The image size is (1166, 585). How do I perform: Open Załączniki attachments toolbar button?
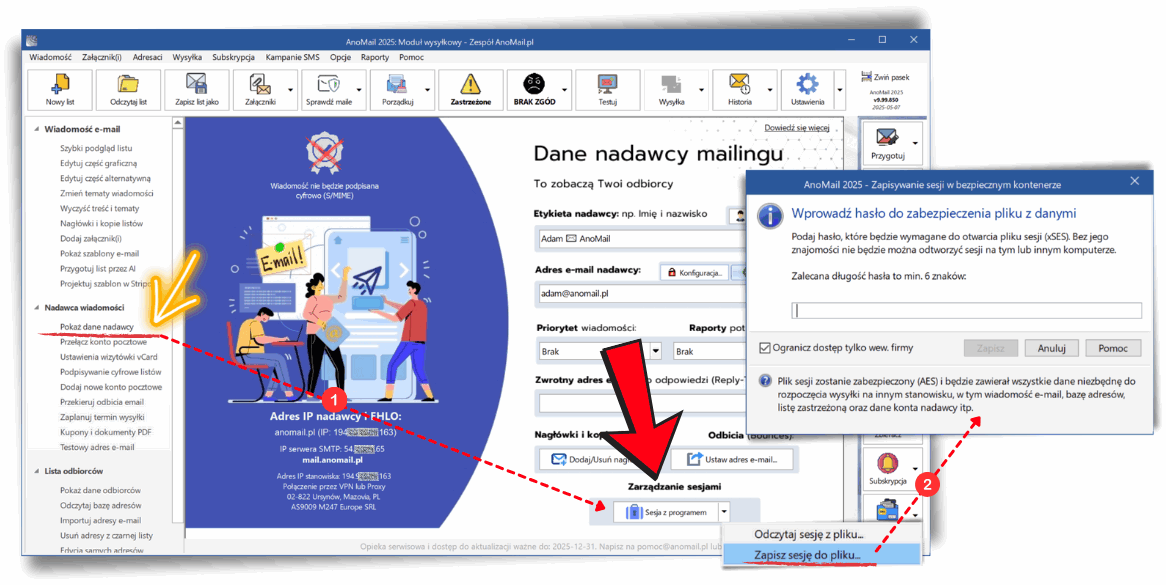260,90
